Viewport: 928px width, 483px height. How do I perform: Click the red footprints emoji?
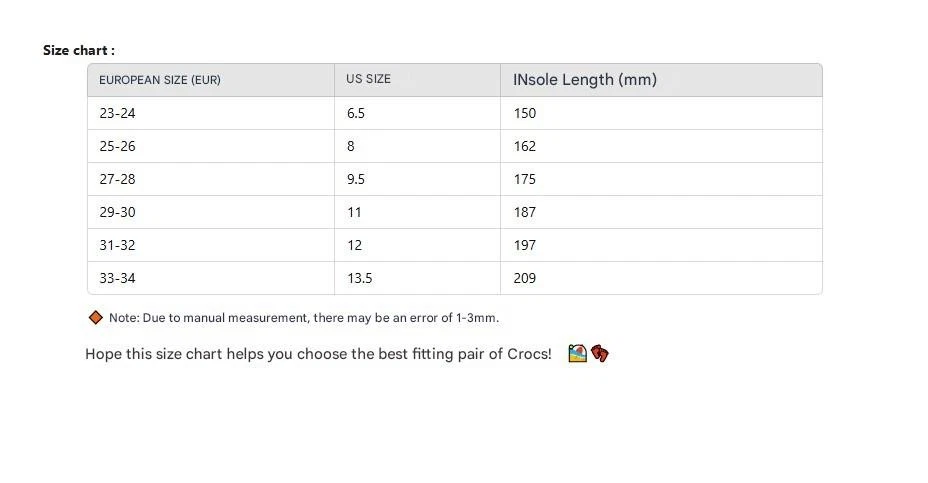[x=599, y=353]
